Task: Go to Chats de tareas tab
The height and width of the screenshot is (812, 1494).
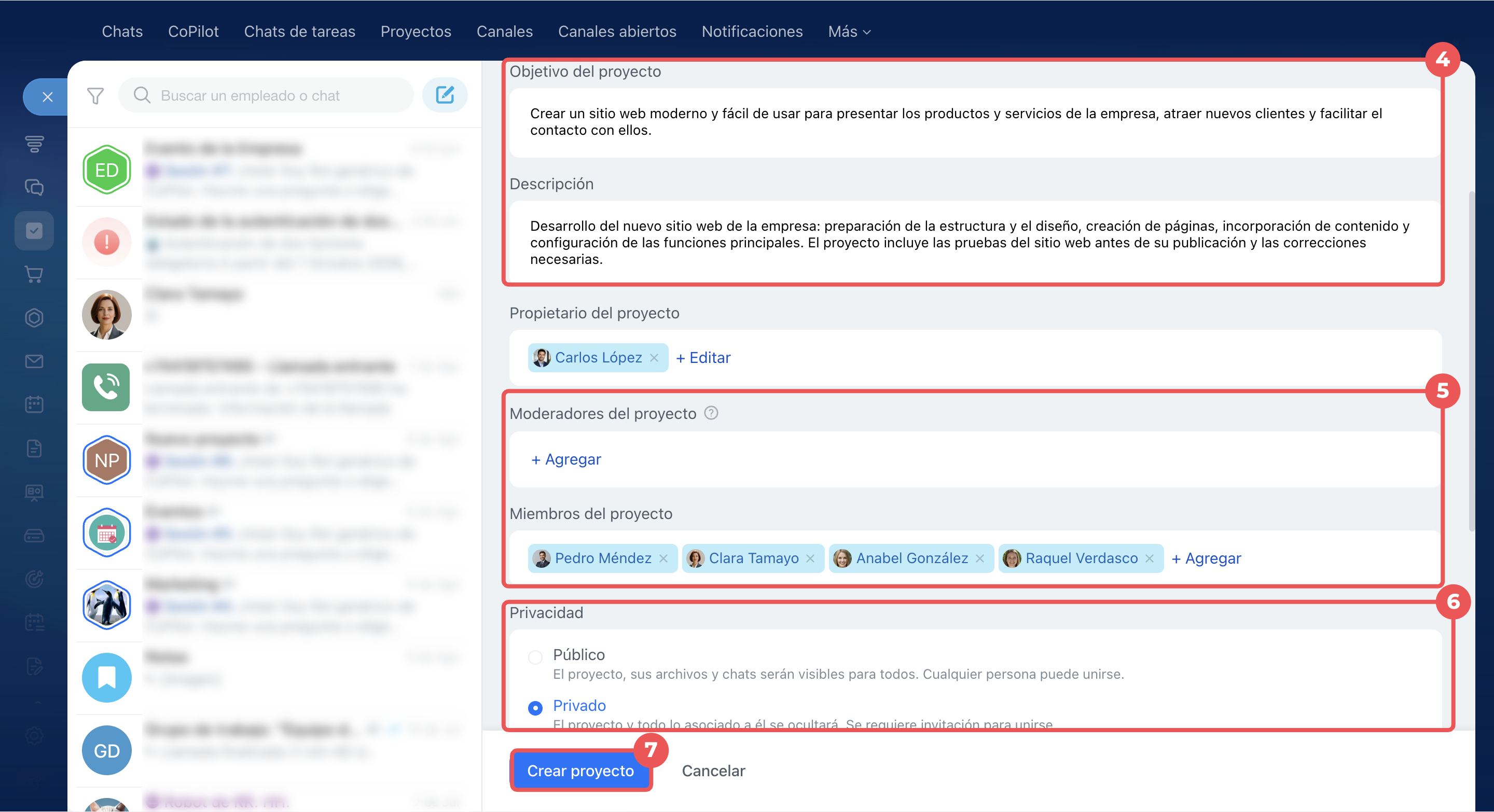Action: point(299,31)
